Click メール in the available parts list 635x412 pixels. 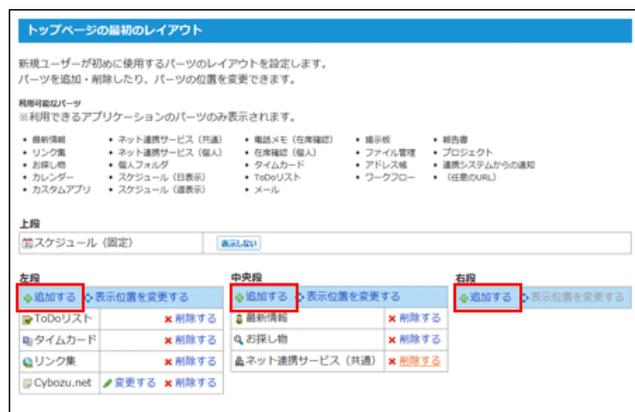(x=266, y=190)
